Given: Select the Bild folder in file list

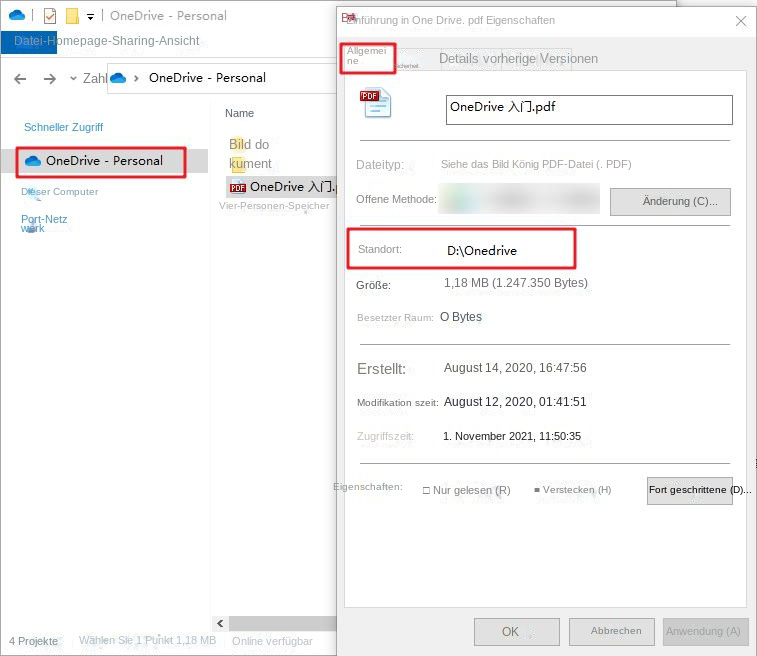Looking at the screenshot, I should (249, 144).
